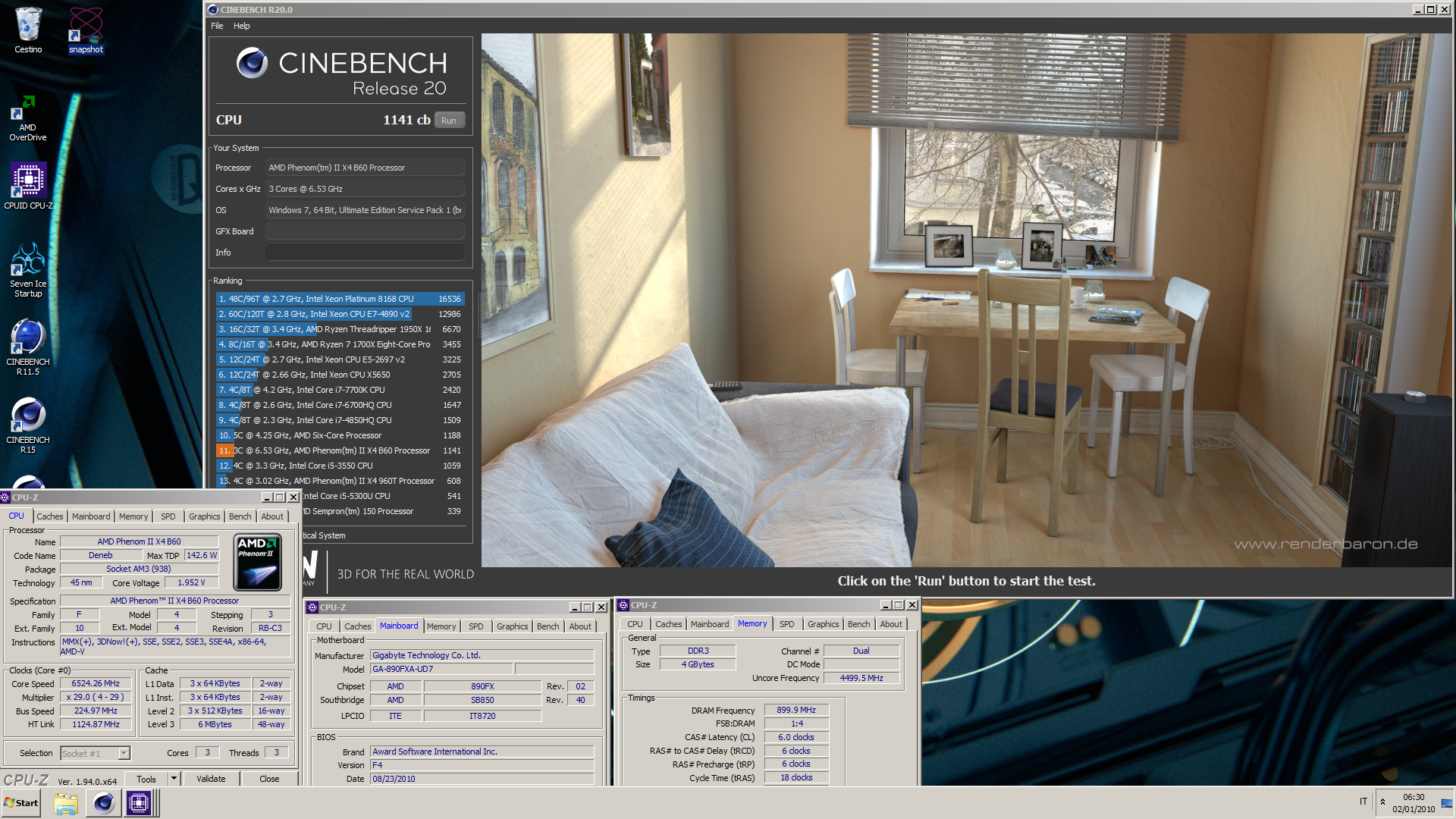Image resolution: width=1456 pixels, height=819 pixels.
Task: Click the empty Info field in Cinebench
Action: pyautogui.click(x=365, y=253)
